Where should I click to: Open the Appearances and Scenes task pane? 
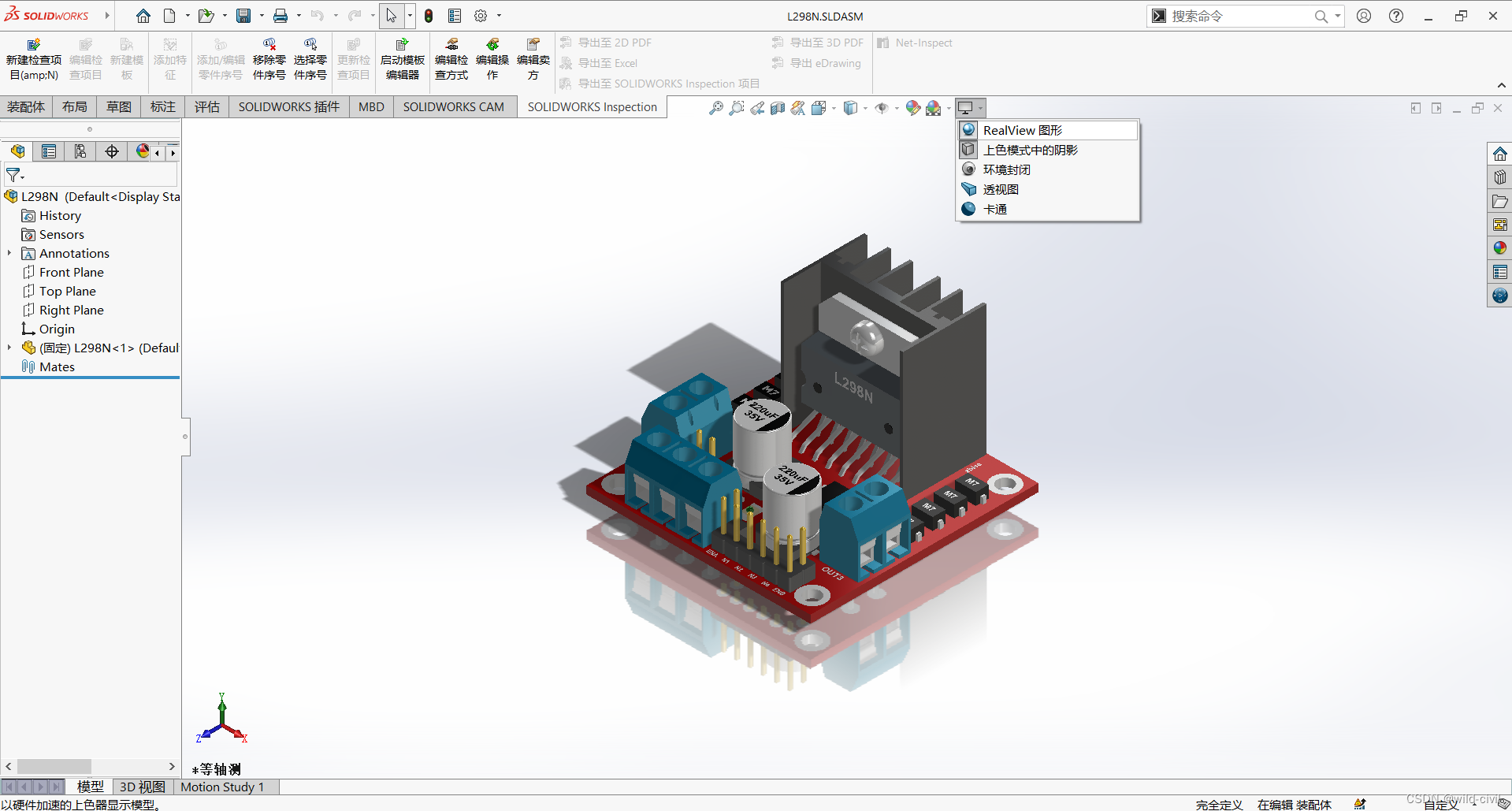tap(1499, 247)
